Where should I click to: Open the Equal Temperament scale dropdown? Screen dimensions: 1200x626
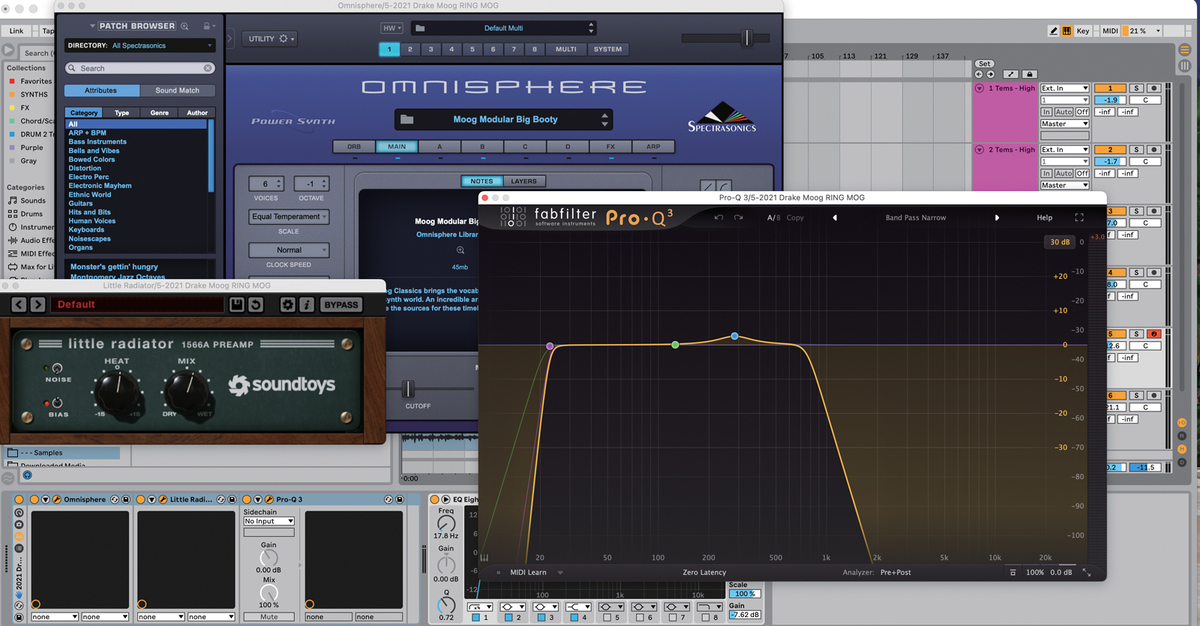(289, 216)
